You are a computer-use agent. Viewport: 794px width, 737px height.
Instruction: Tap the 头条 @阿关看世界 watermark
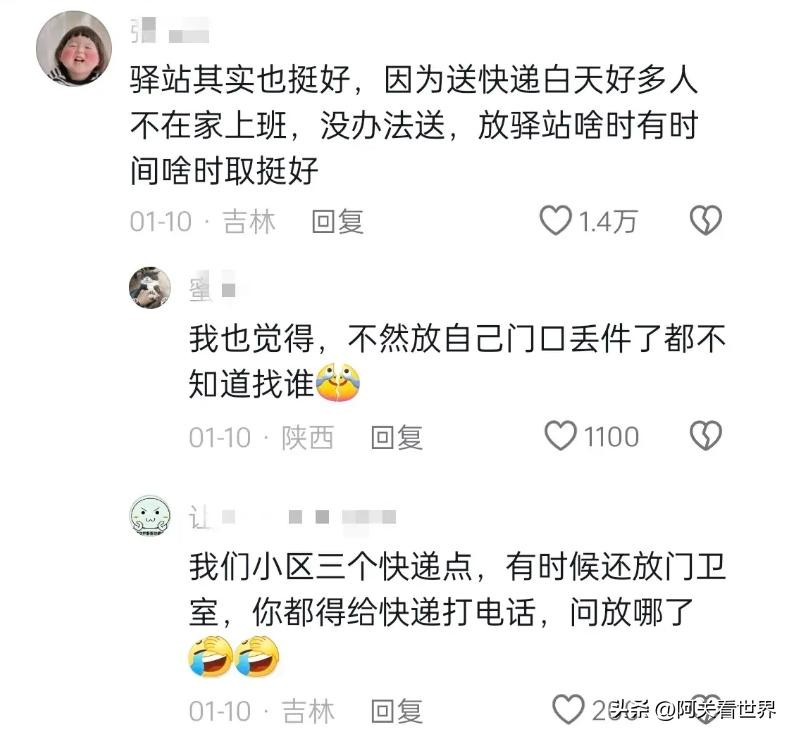point(693,710)
